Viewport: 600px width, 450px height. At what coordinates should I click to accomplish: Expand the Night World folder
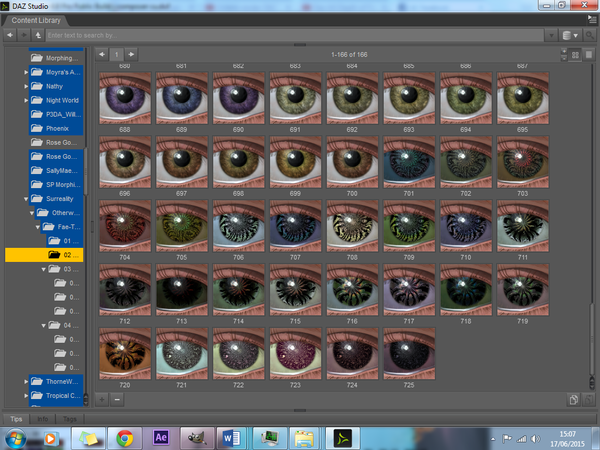tap(26, 100)
